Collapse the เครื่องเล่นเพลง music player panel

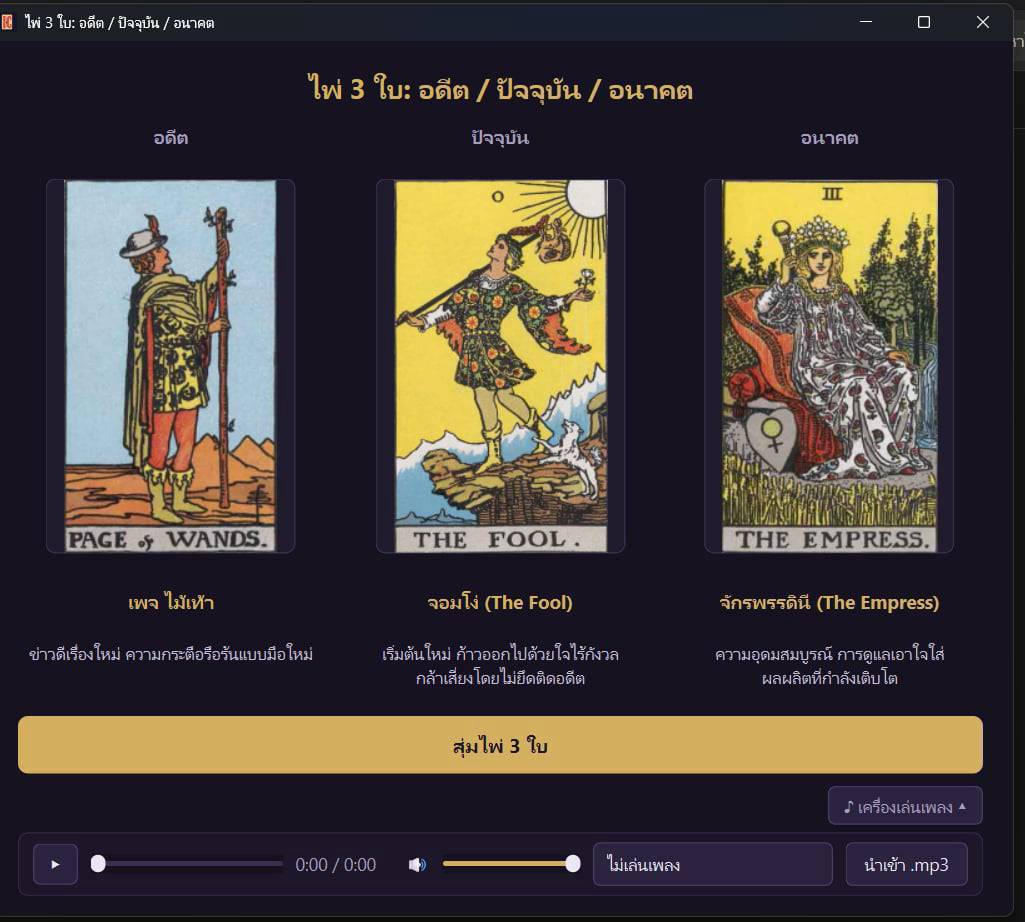tap(905, 806)
